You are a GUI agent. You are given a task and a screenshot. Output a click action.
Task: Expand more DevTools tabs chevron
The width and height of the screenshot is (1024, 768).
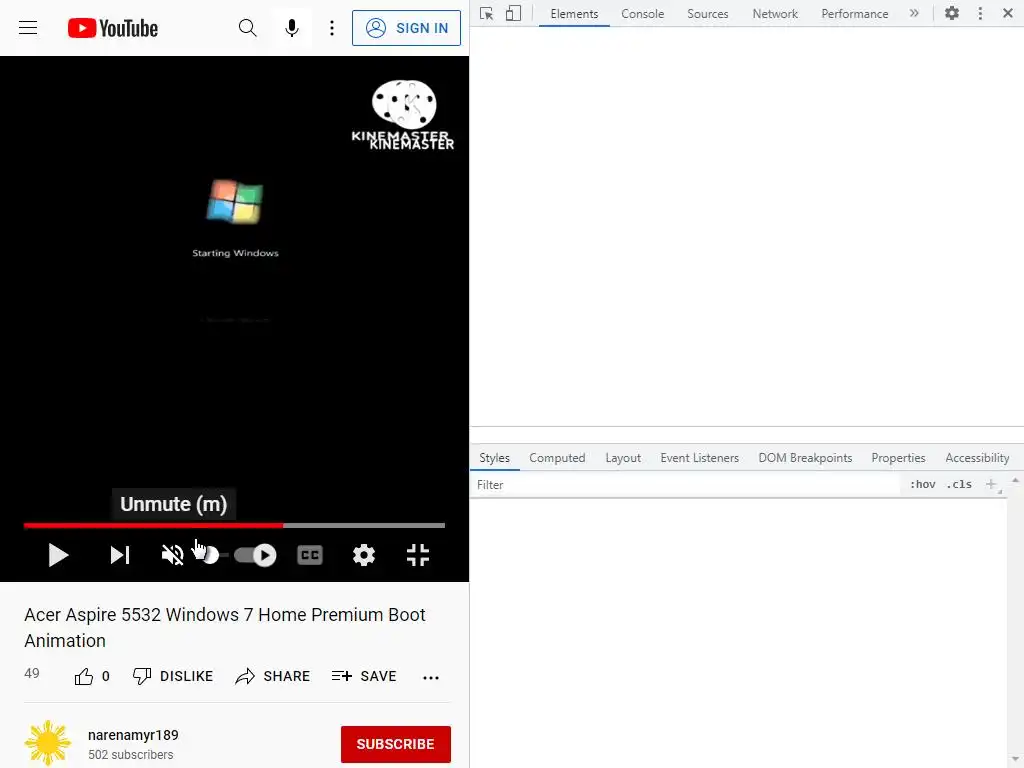(x=914, y=13)
